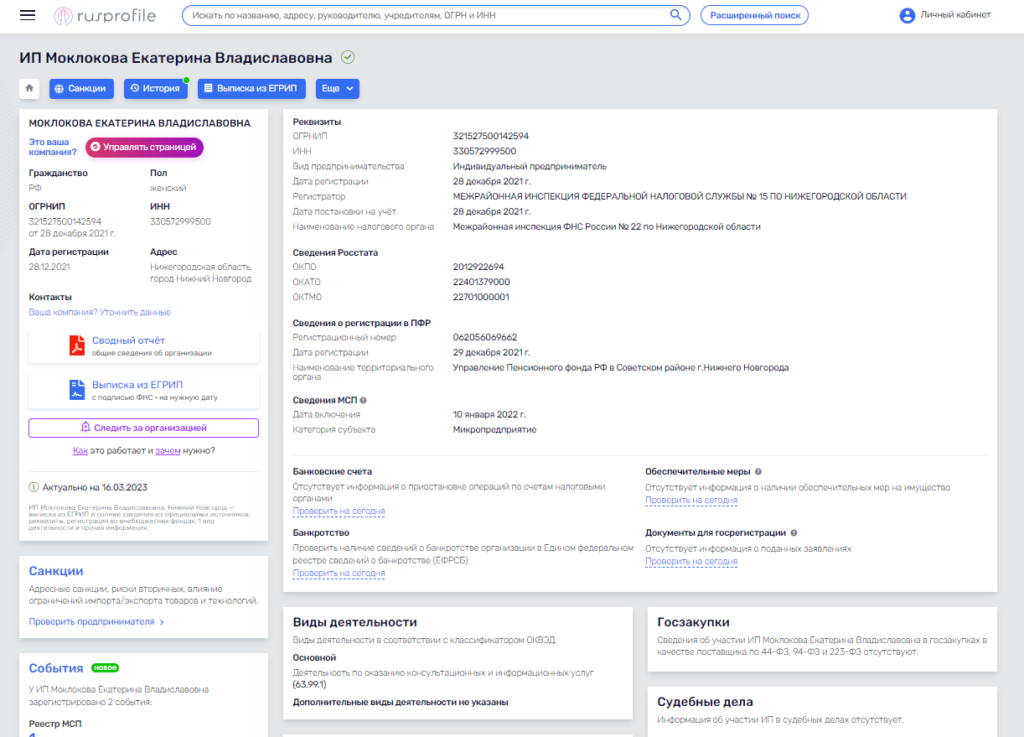Click Личный кабинет text link
1024x737 pixels.
point(955,14)
